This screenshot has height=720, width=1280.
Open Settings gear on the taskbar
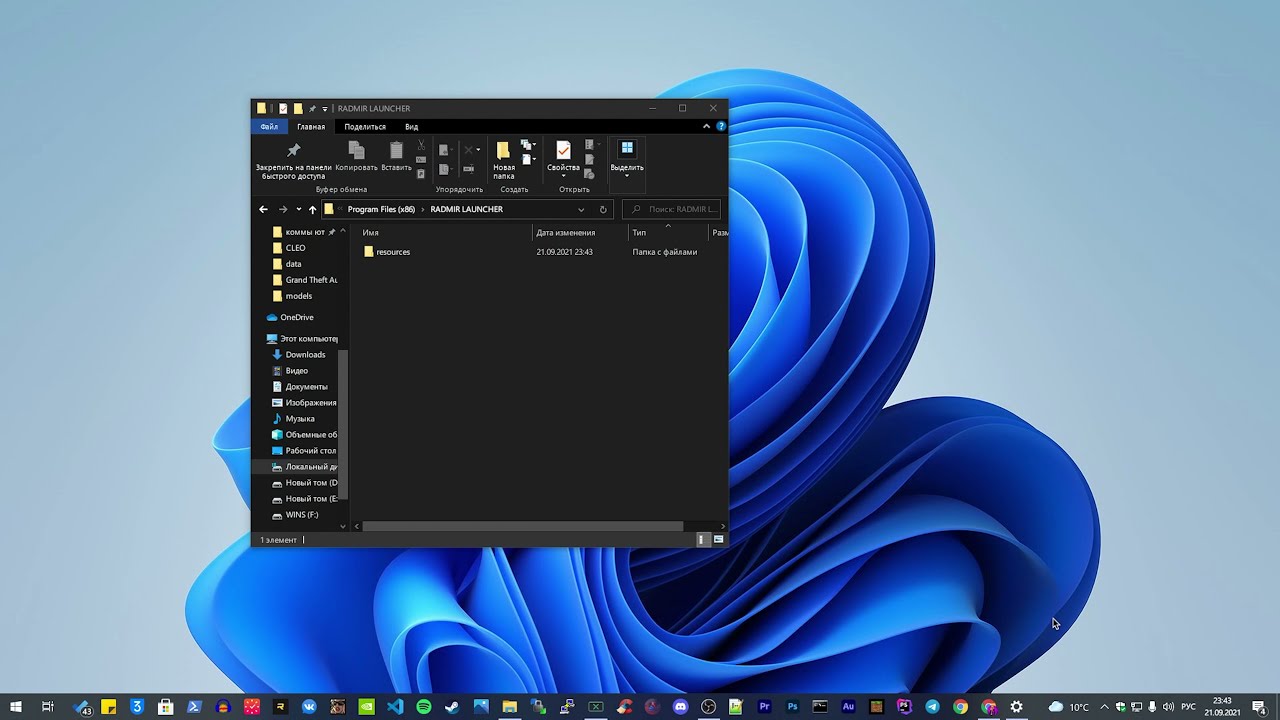pyautogui.click(x=1017, y=707)
